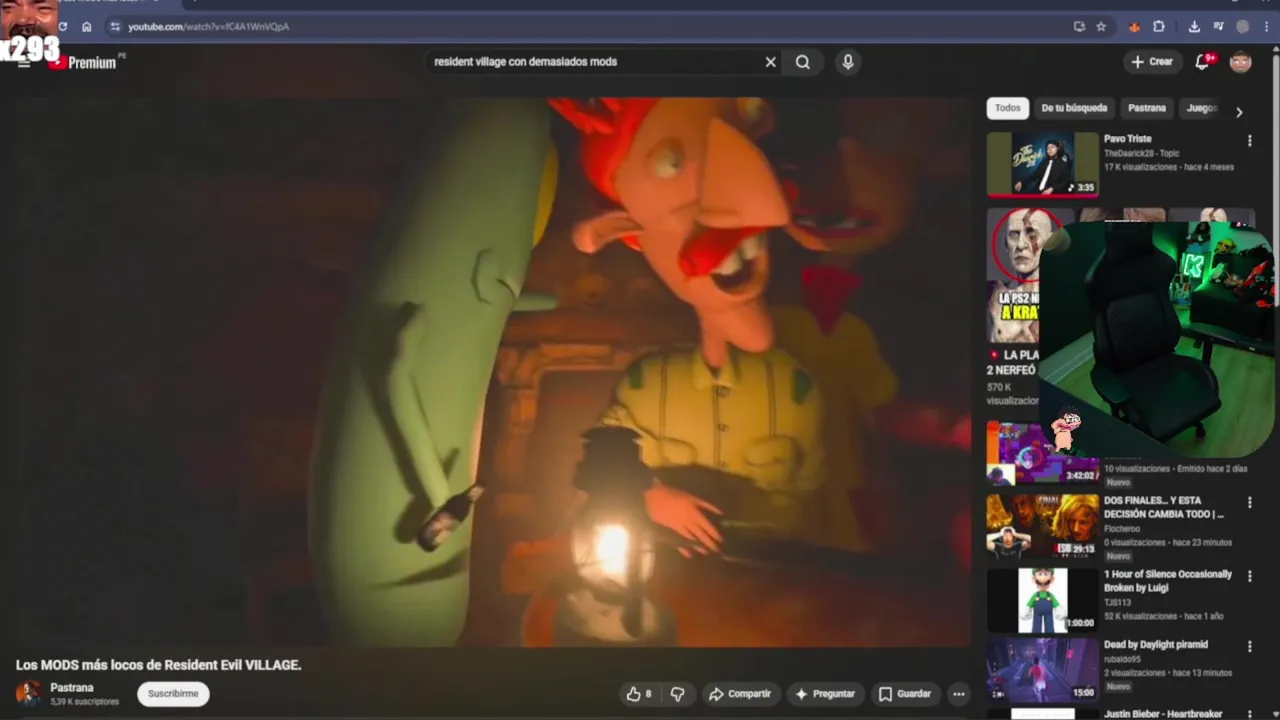Open YouTube account avatar menu
The image size is (1280, 720).
pyautogui.click(x=1240, y=62)
